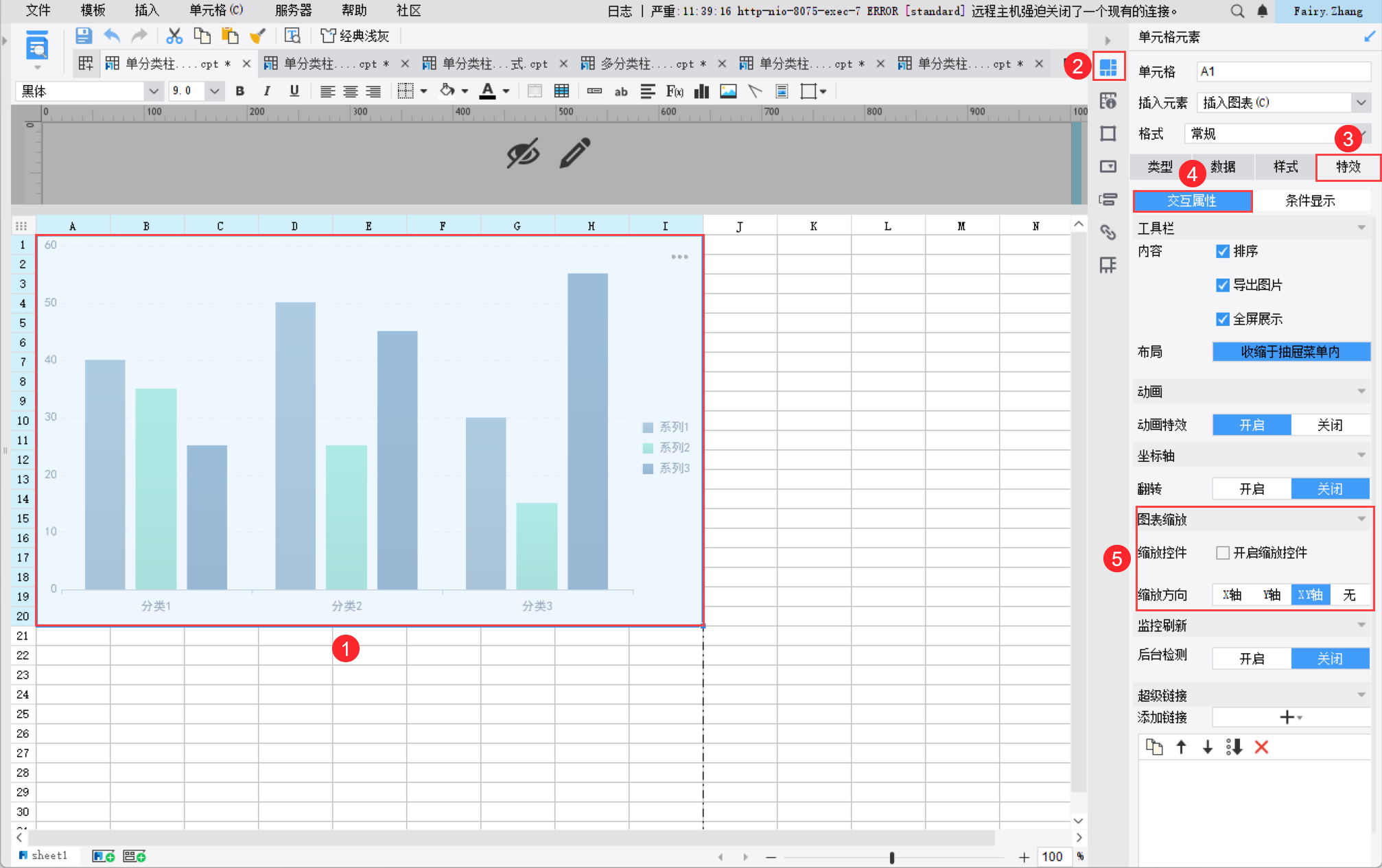Open the font name dropdown
This screenshot has height=868, width=1382.
tap(154, 91)
